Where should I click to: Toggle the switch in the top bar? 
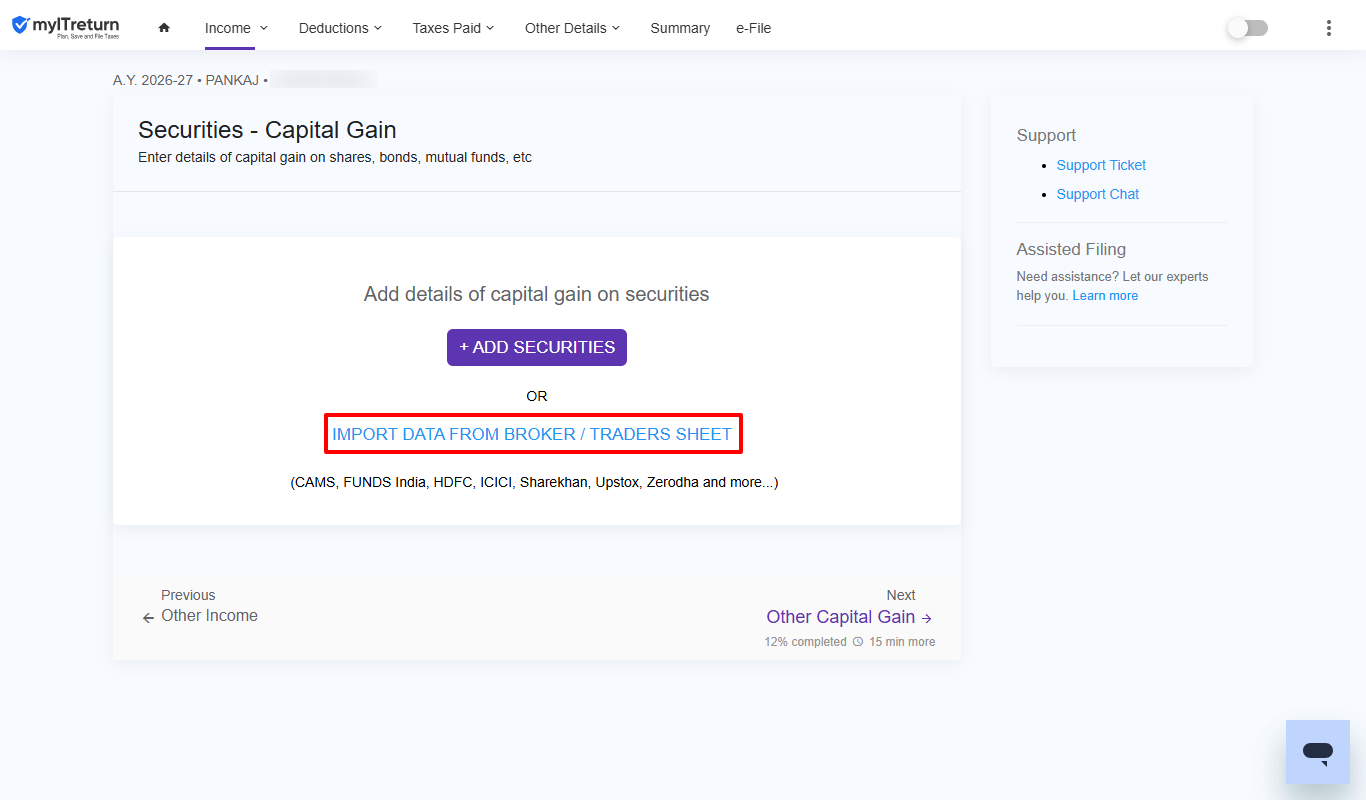point(1248,28)
